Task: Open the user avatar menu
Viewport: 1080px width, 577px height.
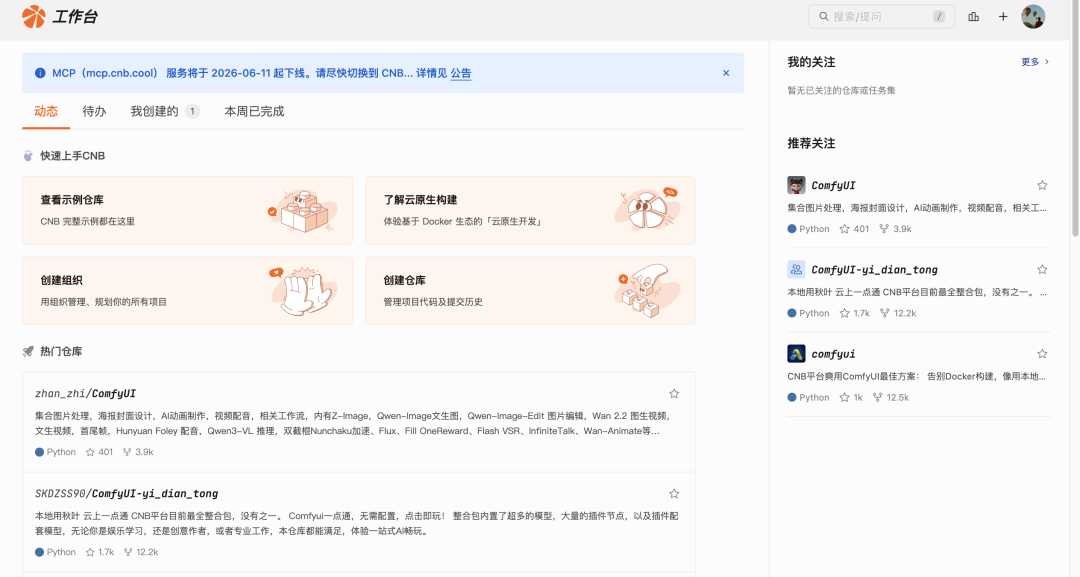Action: [x=1033, y=17]
